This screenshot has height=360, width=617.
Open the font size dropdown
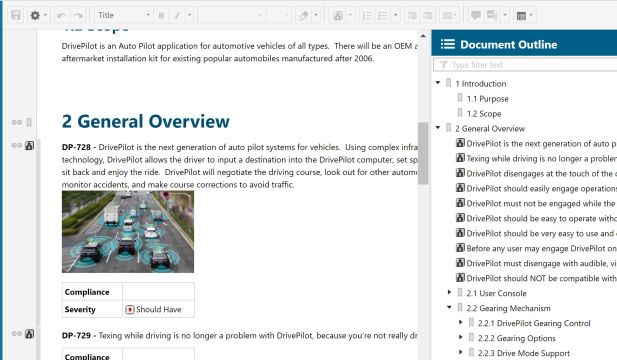pyautogui.click(x=279, y=15)
